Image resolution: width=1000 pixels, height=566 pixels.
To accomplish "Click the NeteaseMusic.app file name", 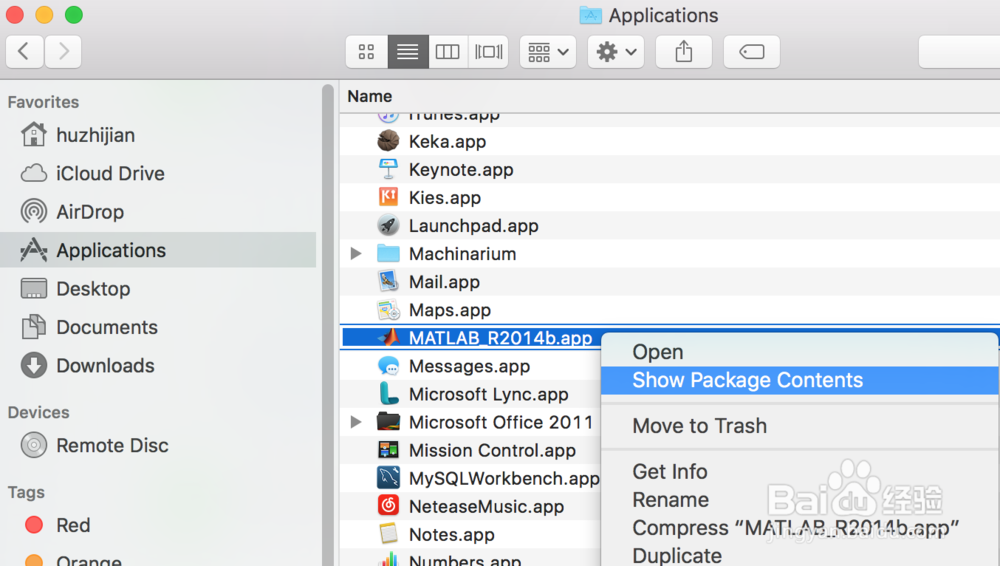I will [486, 507].
